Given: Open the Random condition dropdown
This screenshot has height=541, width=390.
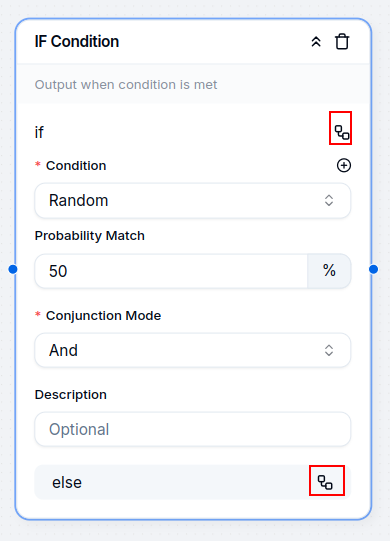Looking at the screenshot, I should [x=193, y=200].
